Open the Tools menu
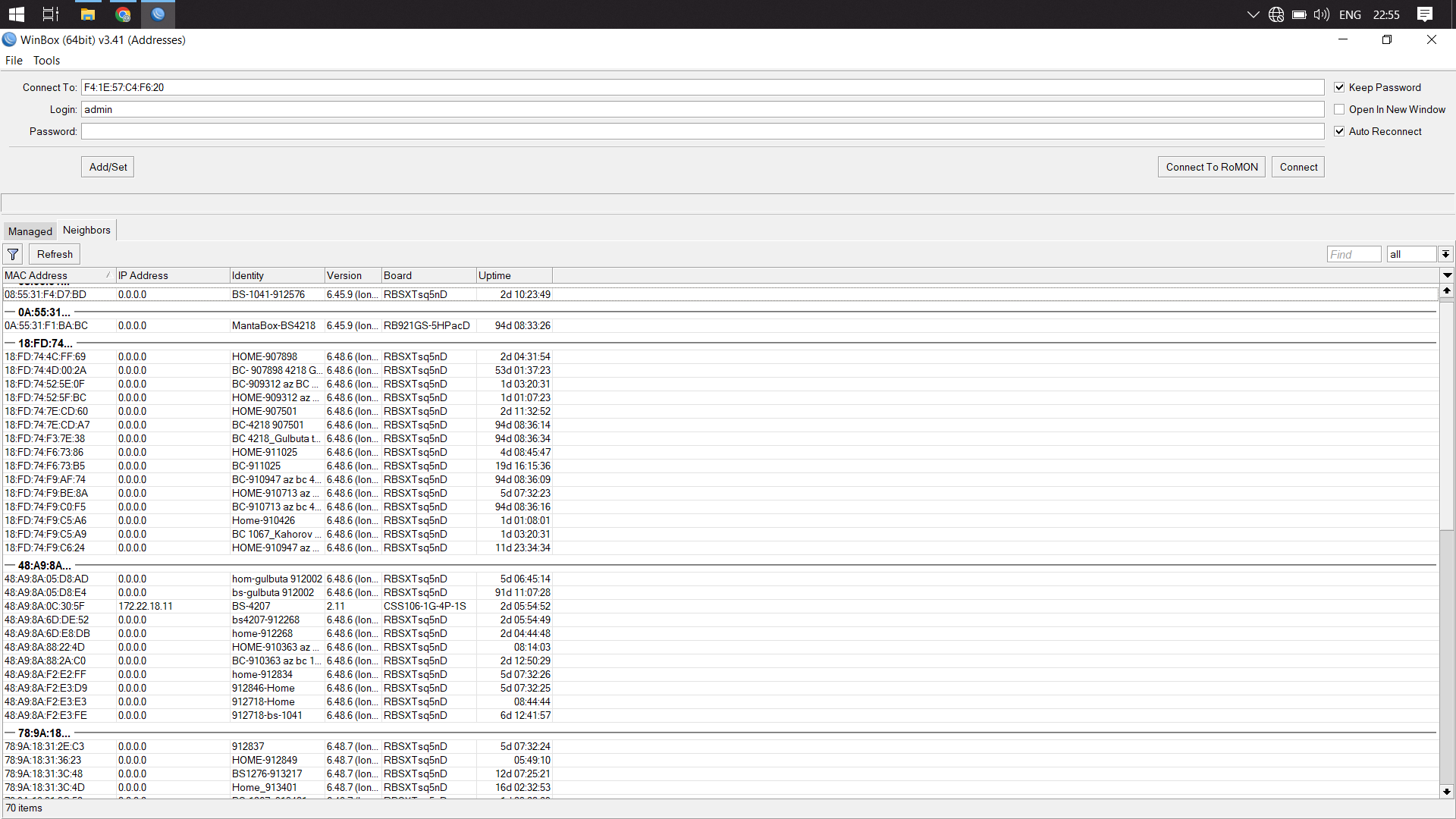 coord(46,61)
